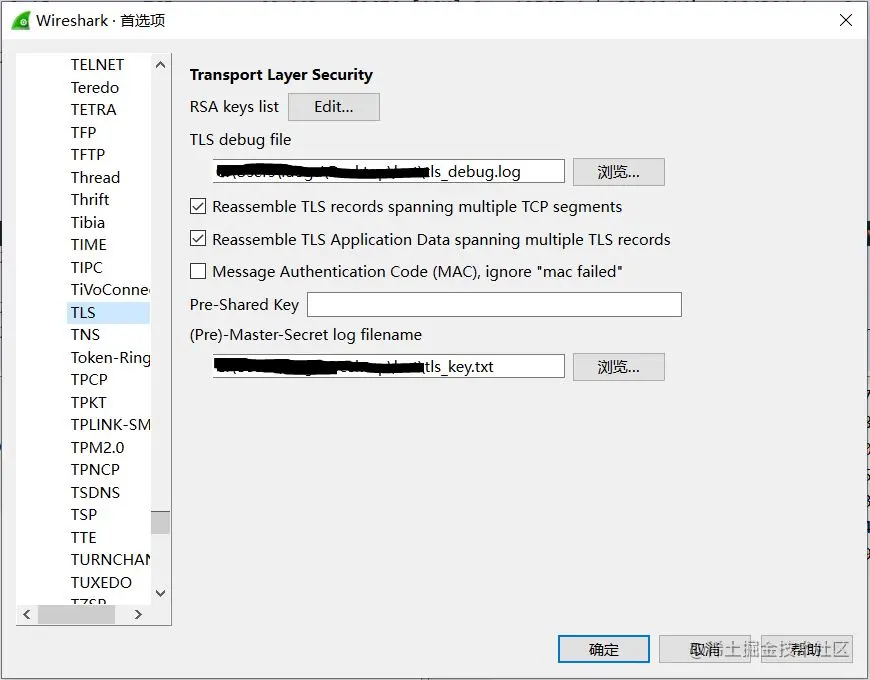The width and height of the screenshot is (870, 680).
Task: Select TFP protocol entry
Action: (x=84, y=133)
